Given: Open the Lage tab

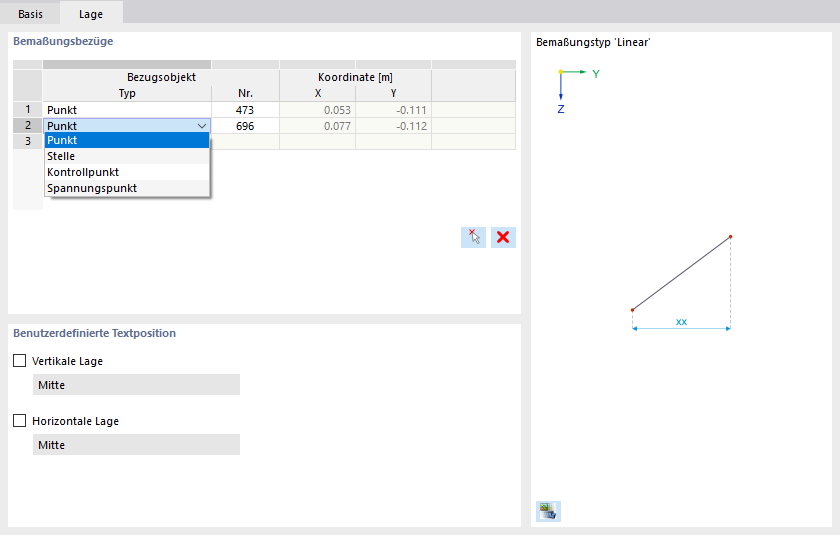Looking at the screenshot, I should click(x=91, y=14).
